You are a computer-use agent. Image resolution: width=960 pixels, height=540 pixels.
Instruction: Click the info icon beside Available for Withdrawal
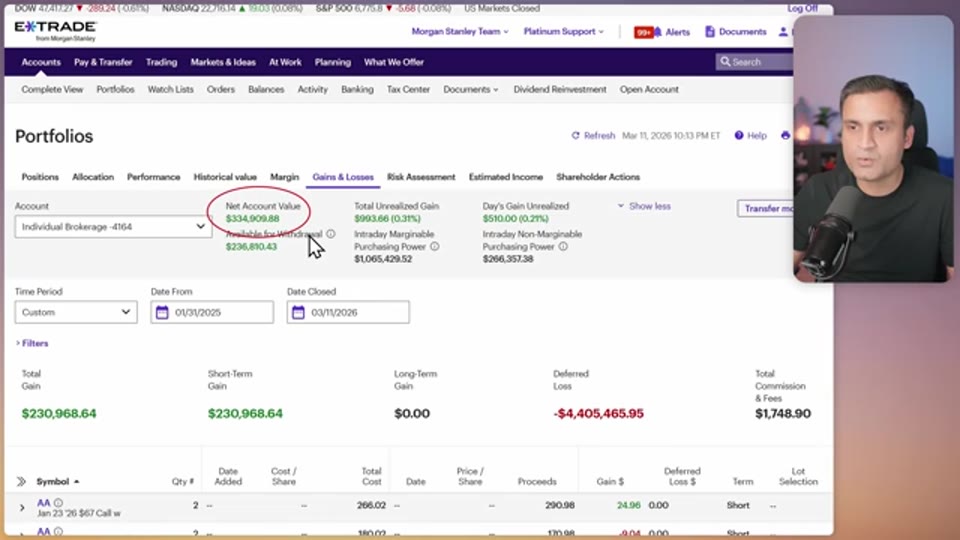pos(331,234)
